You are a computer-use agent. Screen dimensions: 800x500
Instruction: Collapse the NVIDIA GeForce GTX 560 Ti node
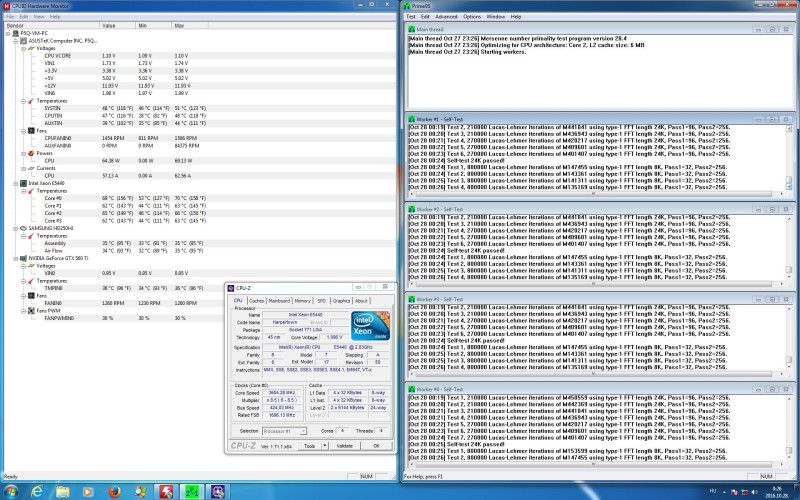pyautogui.click(x=16, y=259)
